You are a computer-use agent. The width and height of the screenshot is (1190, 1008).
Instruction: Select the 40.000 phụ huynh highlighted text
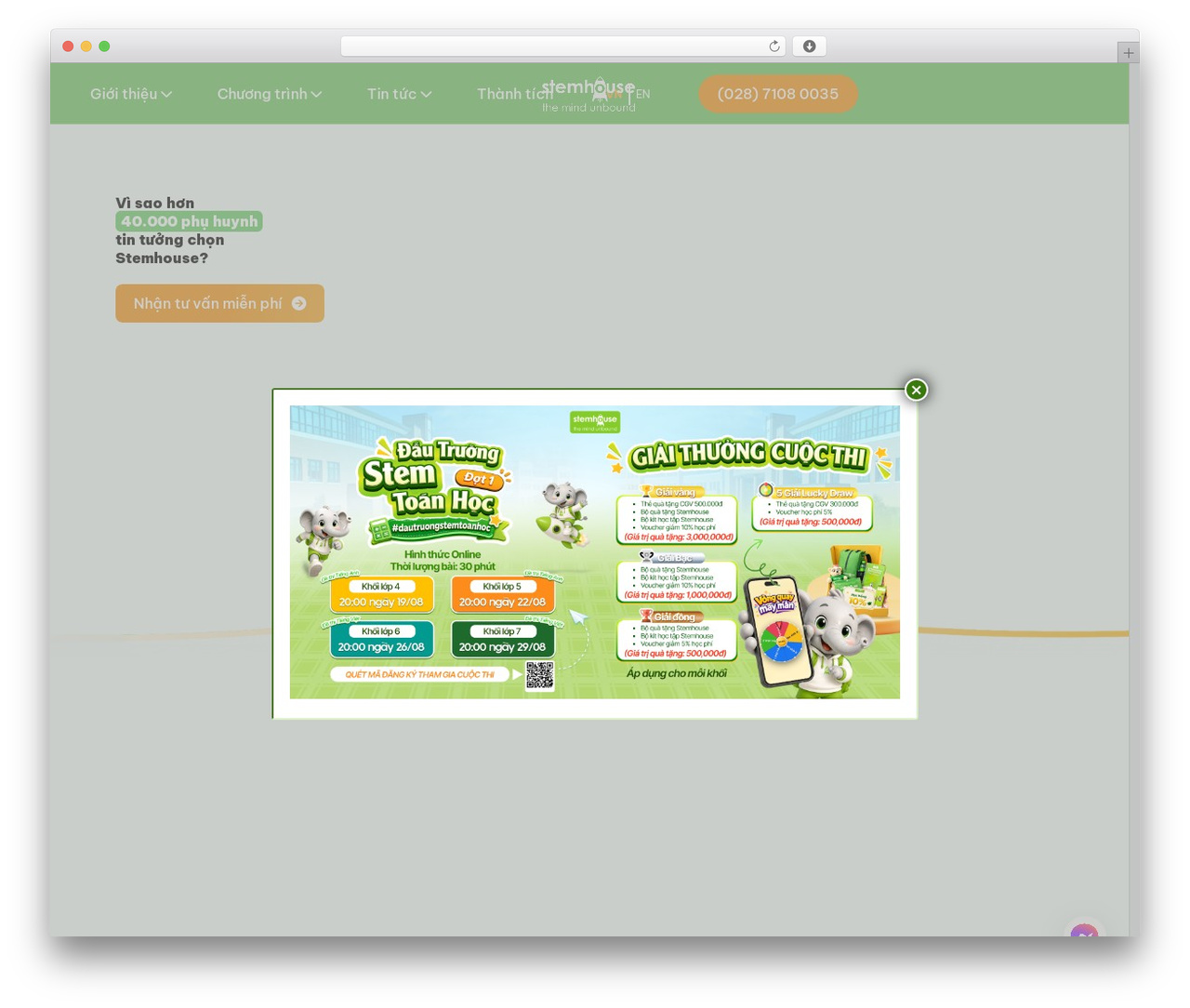[189, 221]
